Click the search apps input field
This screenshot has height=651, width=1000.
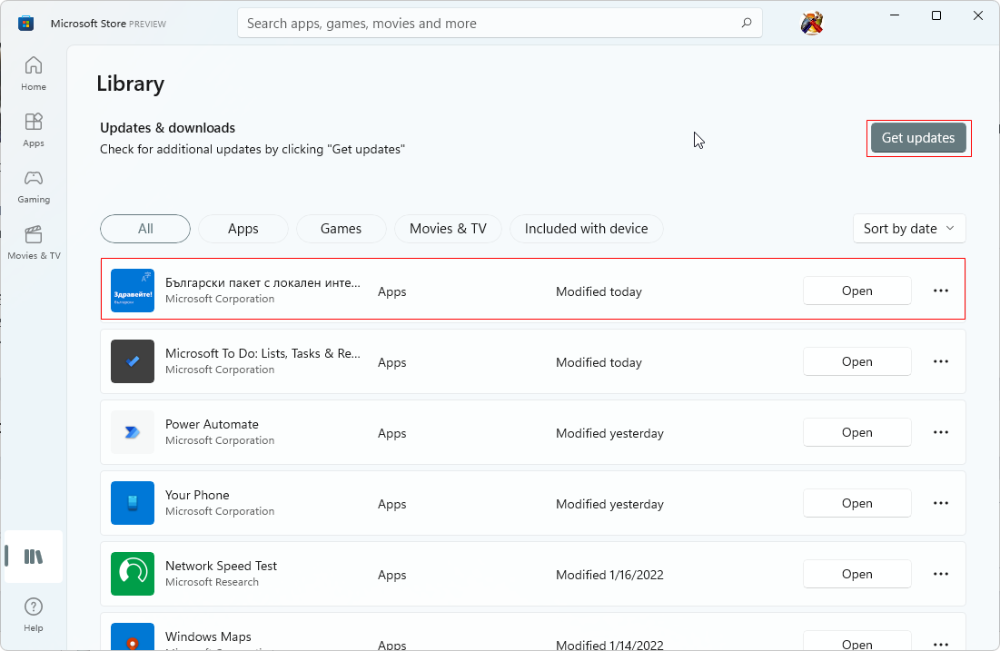(x=499, y=23)
